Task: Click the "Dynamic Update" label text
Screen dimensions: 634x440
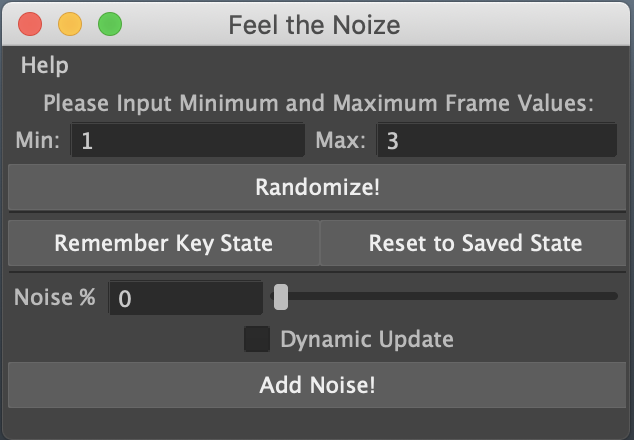Action: [x=366, y=340]
